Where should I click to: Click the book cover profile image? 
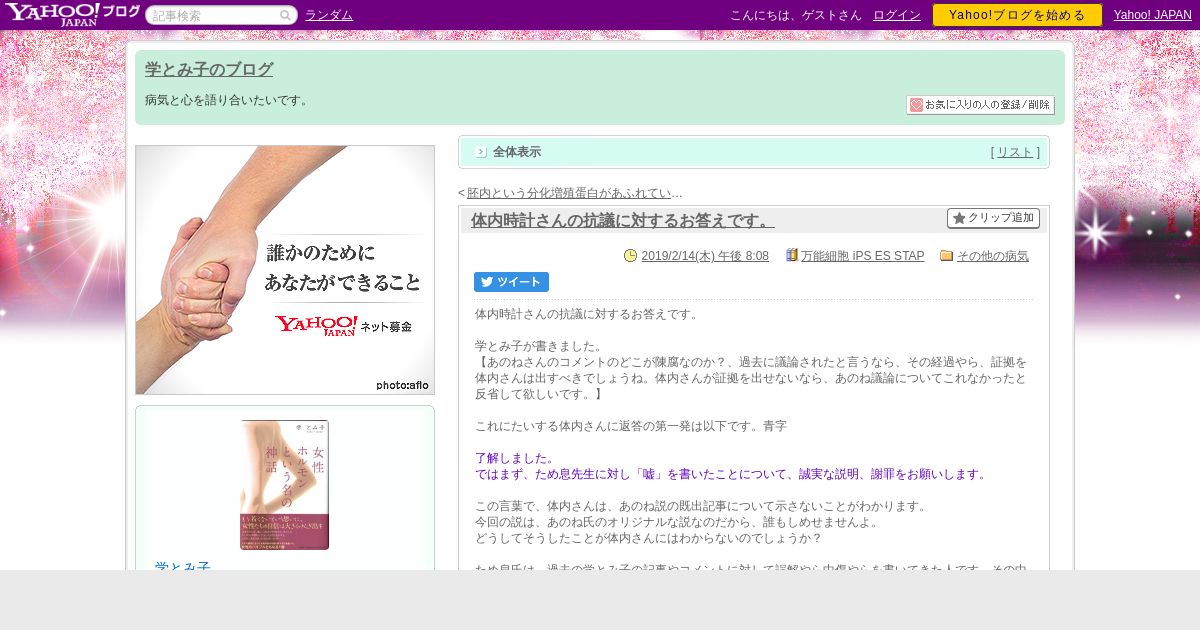click(x=285, y=485)
